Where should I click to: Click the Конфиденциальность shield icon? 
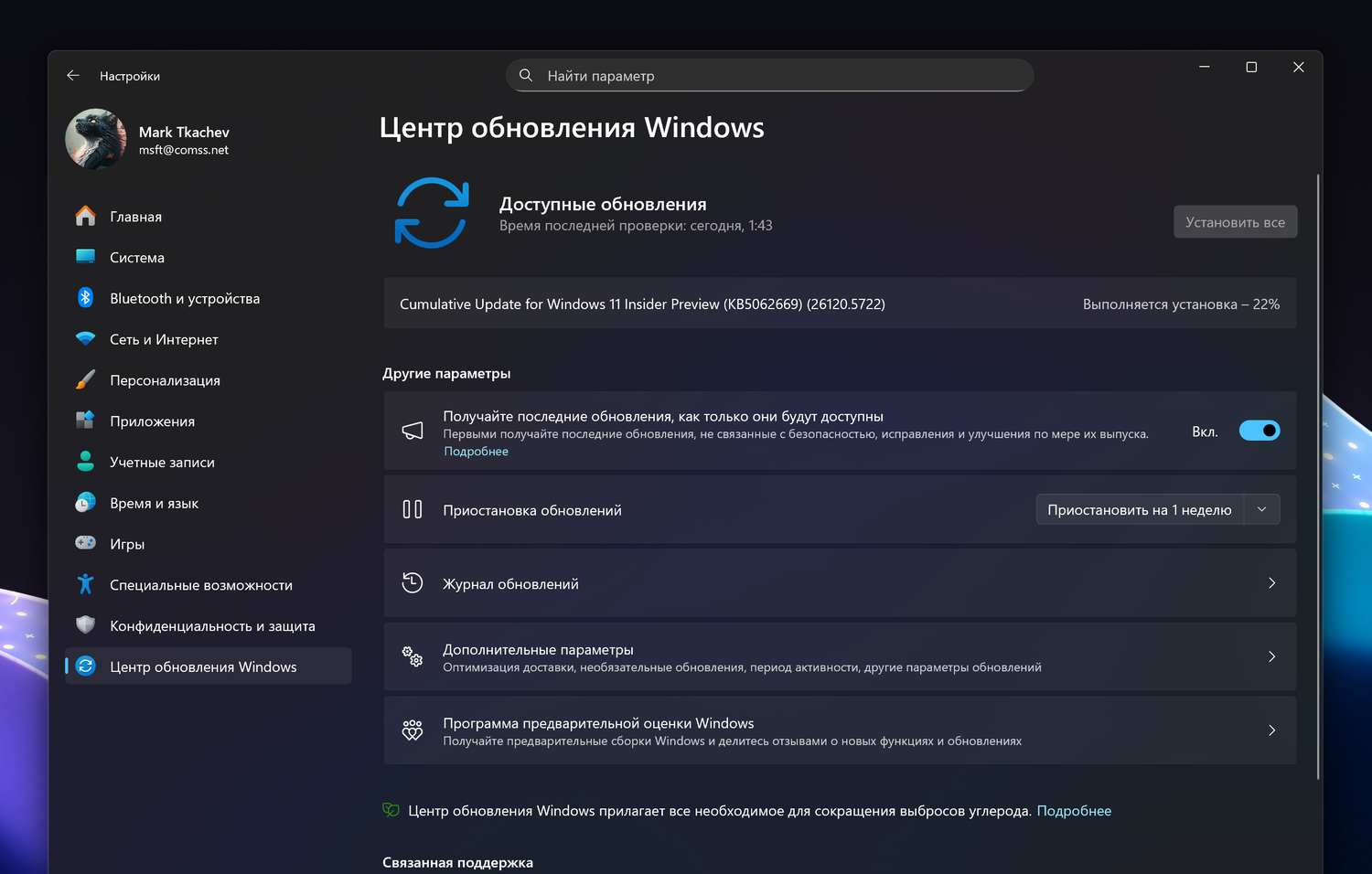tap(85, 625)
